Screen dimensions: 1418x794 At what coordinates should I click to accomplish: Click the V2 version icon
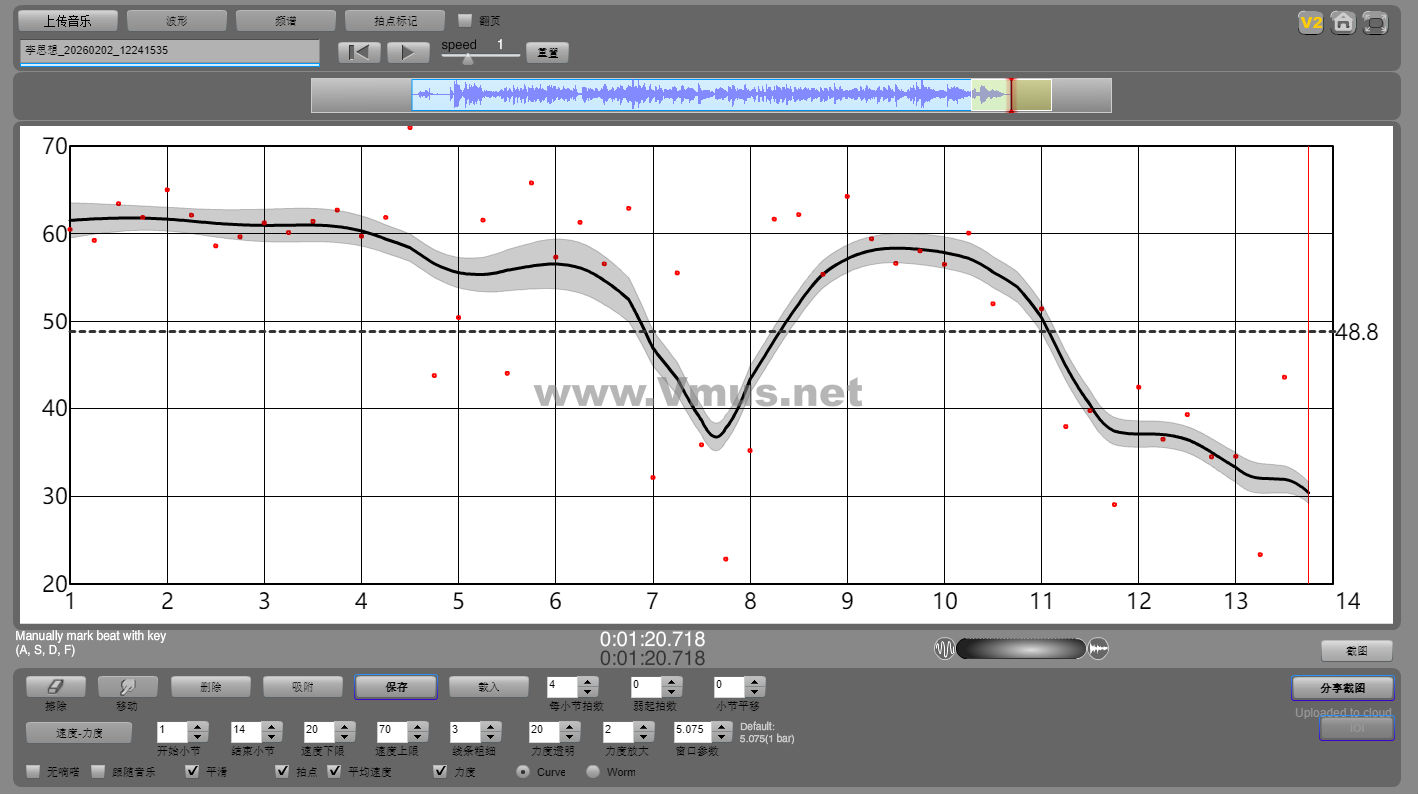pyautogui.click(x=1310, y=22)
